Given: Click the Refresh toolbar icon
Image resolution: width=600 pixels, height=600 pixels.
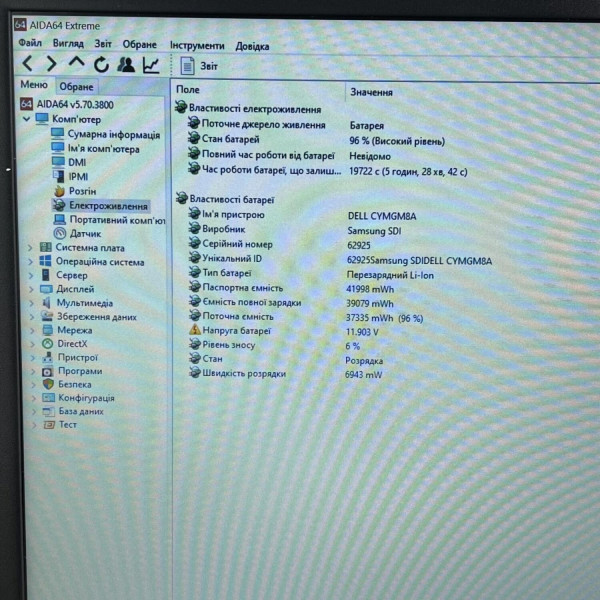Looking at the screenshot, I should click(101, 65).
